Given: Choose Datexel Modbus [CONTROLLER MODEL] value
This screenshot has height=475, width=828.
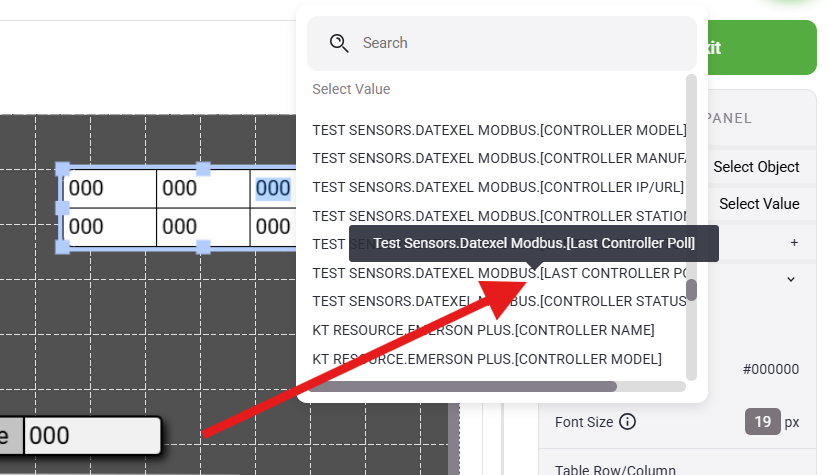Looking at the screenshot, I should click(498, 130).
